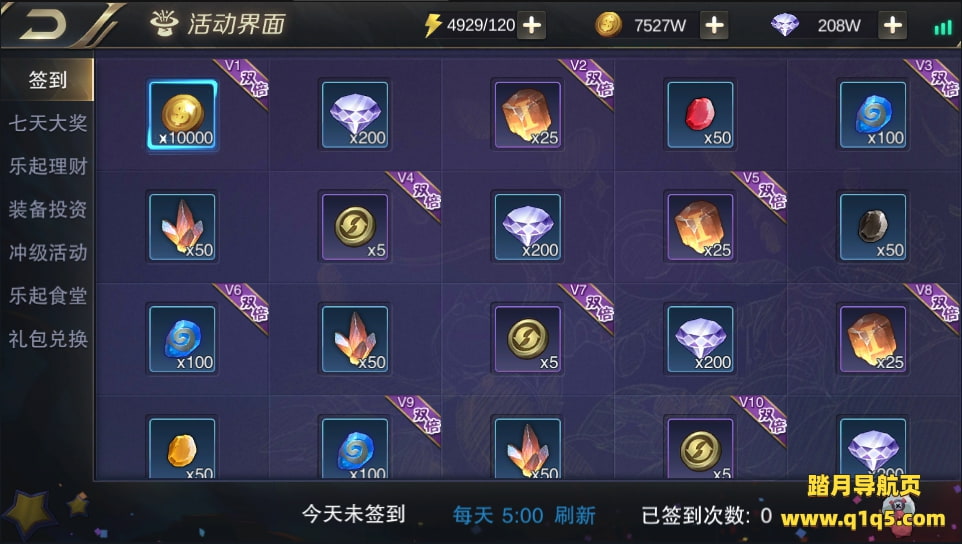962x544 pixels.
Task: Click the back arrow icon
Action: coord(43,25)
